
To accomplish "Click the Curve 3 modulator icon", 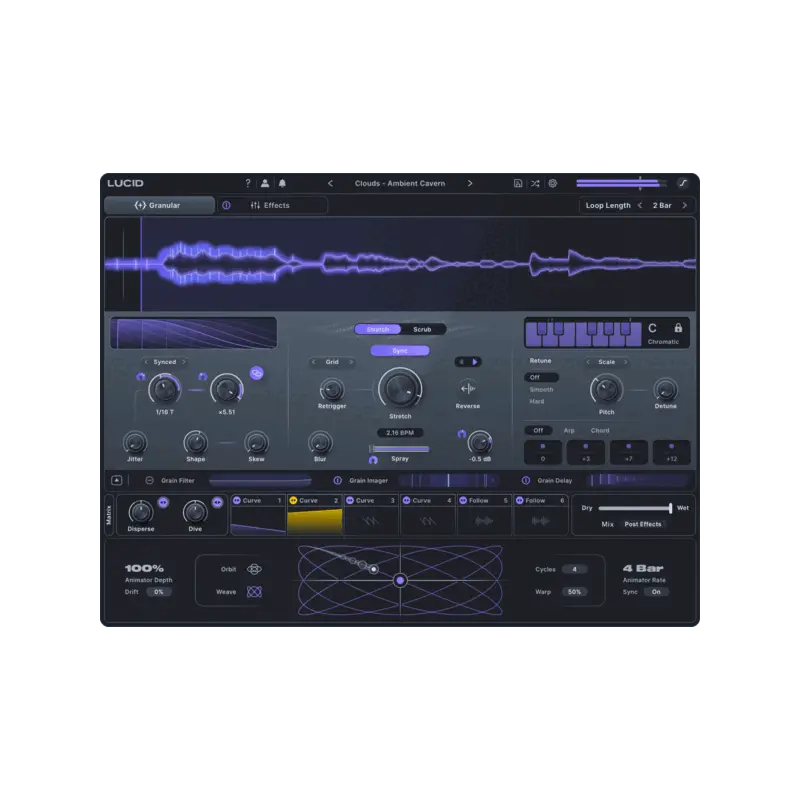I will tap(350, 501).
